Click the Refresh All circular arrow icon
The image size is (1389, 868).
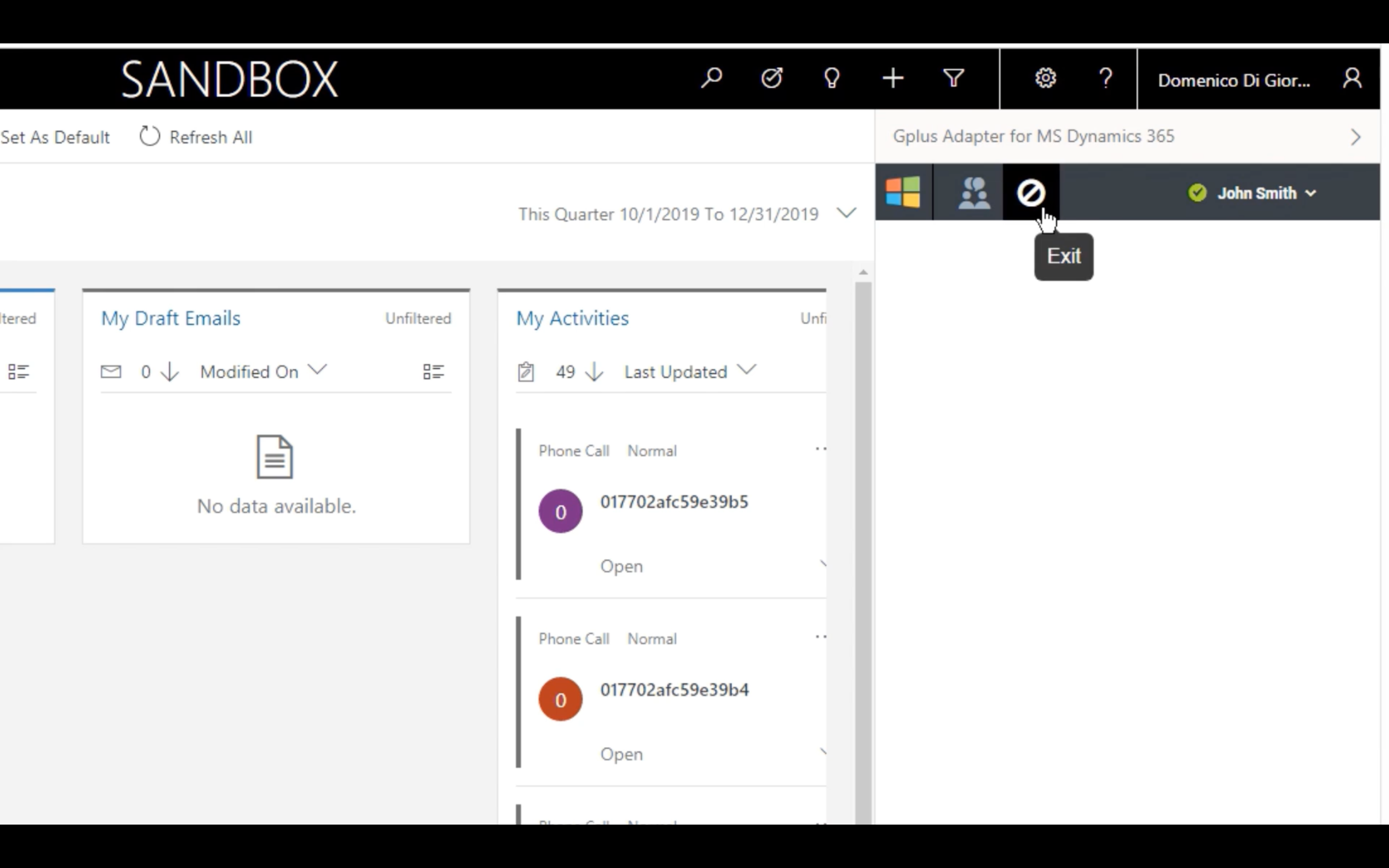pyautogui.click(x=150, y=136)
